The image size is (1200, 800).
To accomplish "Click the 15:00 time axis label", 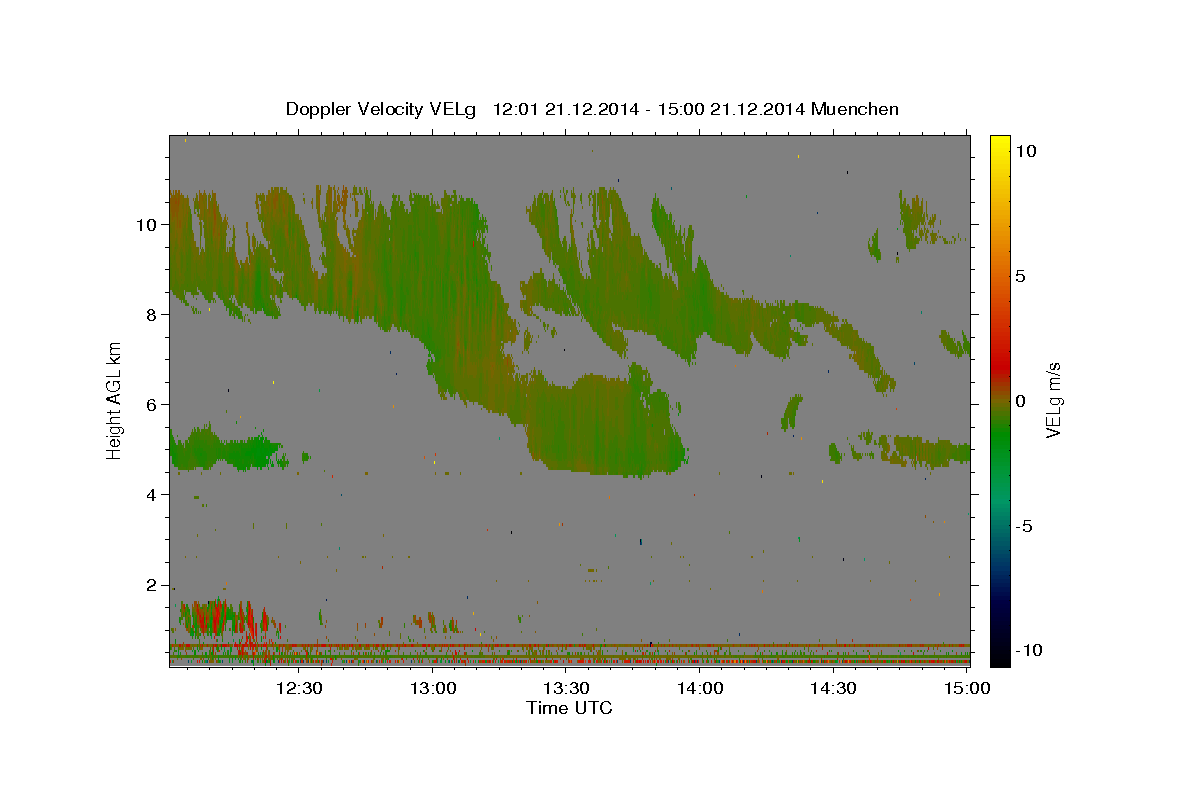I will (966, 688).
